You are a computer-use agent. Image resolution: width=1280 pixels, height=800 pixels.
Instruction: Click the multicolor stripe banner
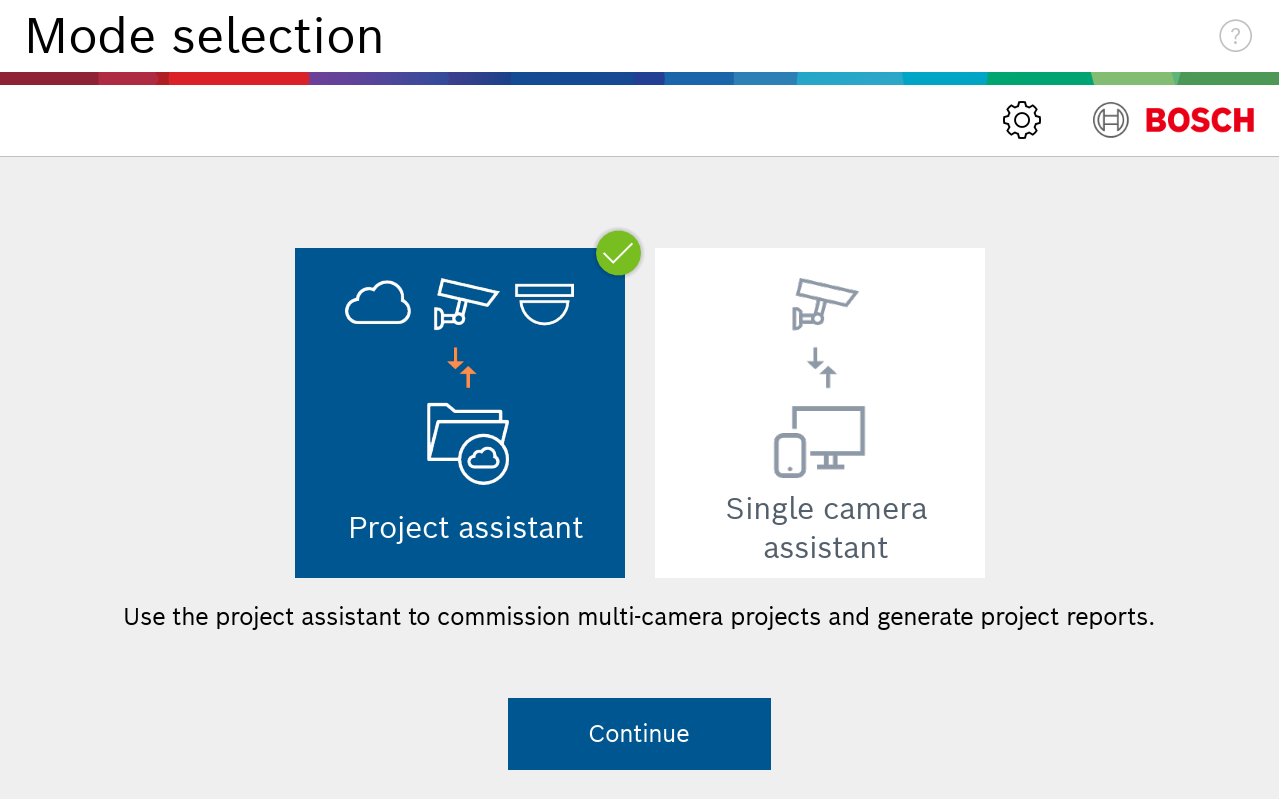pyautogui.click(x=640, y=78)
